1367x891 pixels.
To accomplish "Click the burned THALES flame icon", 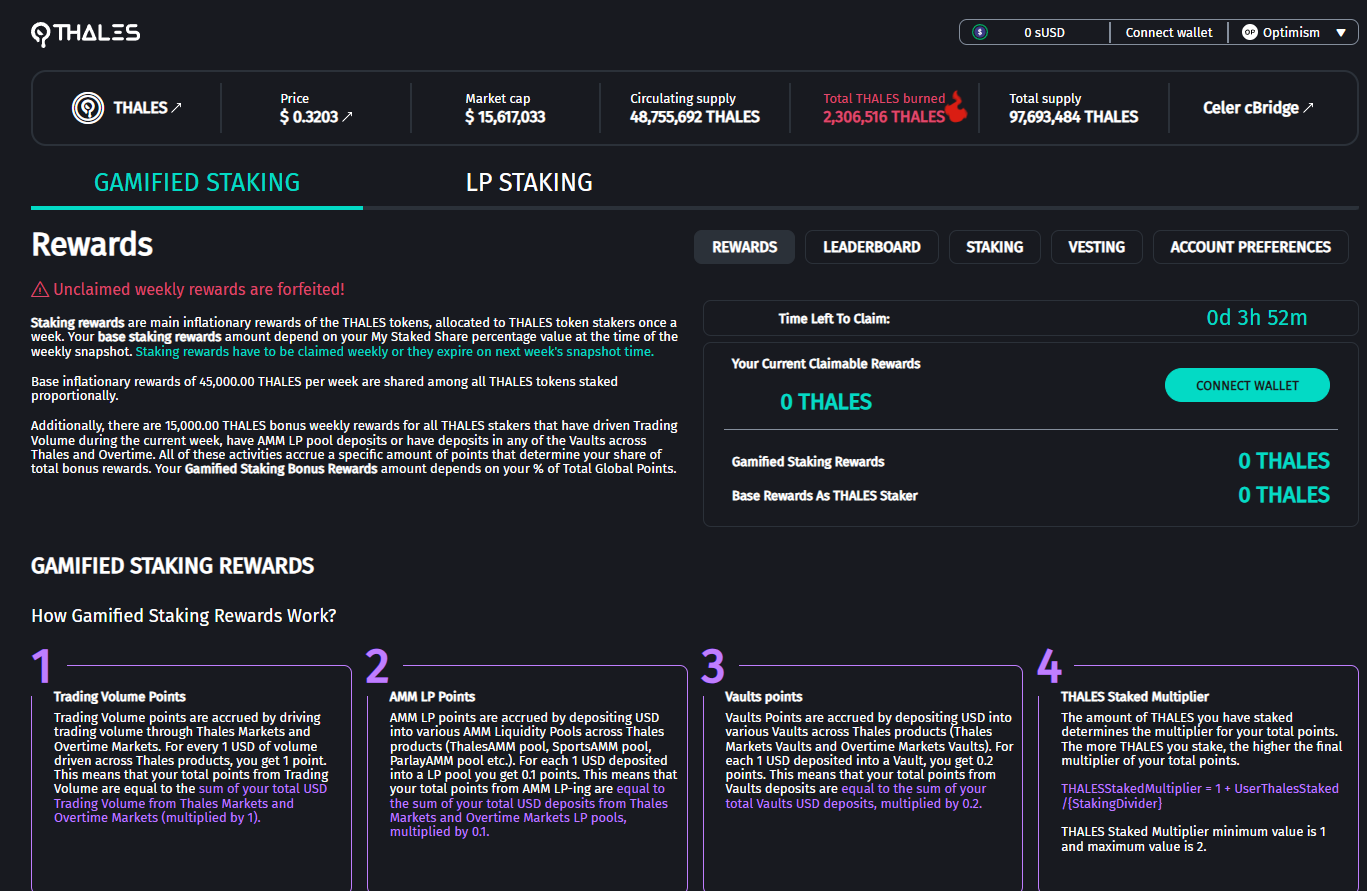I will pos(957,106).
